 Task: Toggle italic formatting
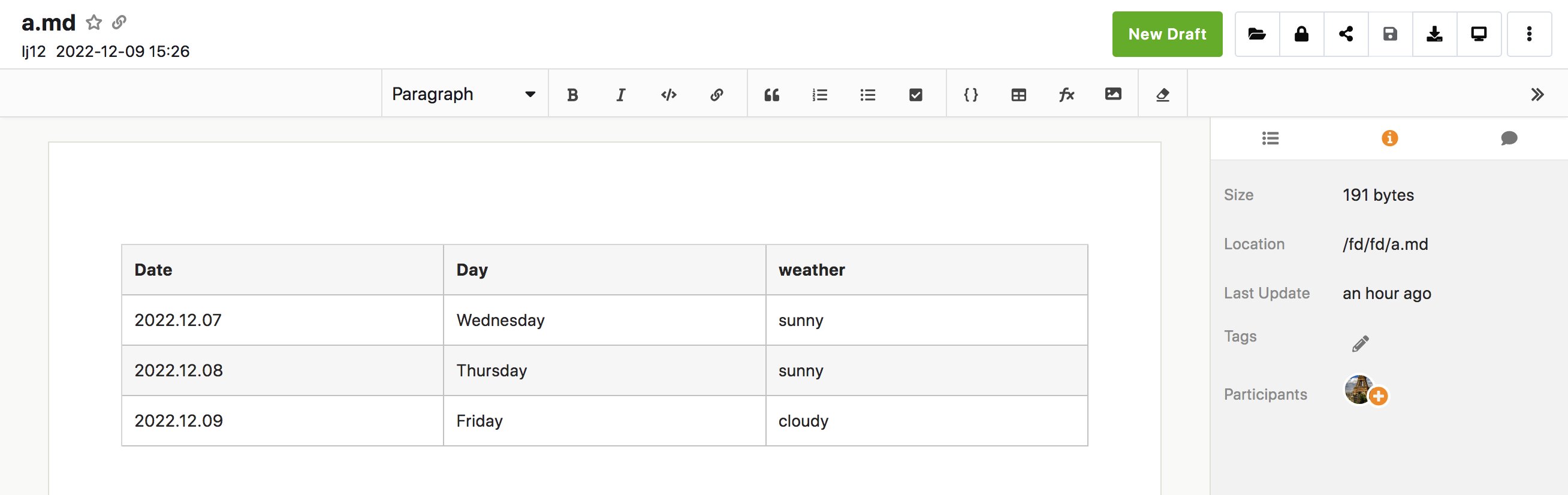coord(620,95)
